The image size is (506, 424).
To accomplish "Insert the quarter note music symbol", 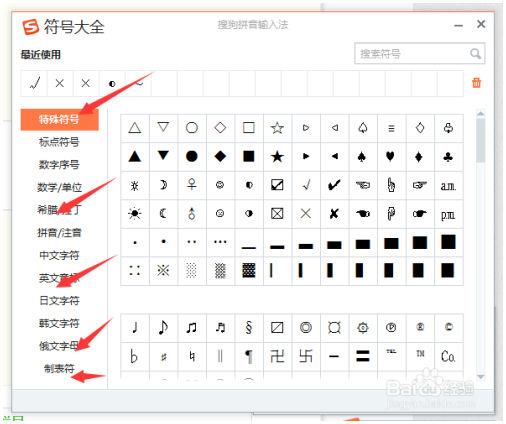I will (x=135, y=328).
